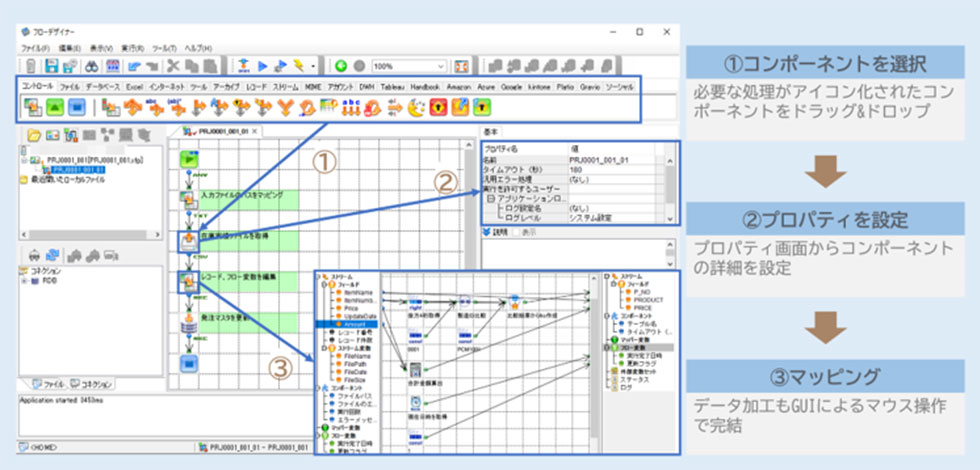Image resolution: width=980 pixels, height=470 pixels.
Task: Switch to the データベース component tab
Action: point(102,87)
